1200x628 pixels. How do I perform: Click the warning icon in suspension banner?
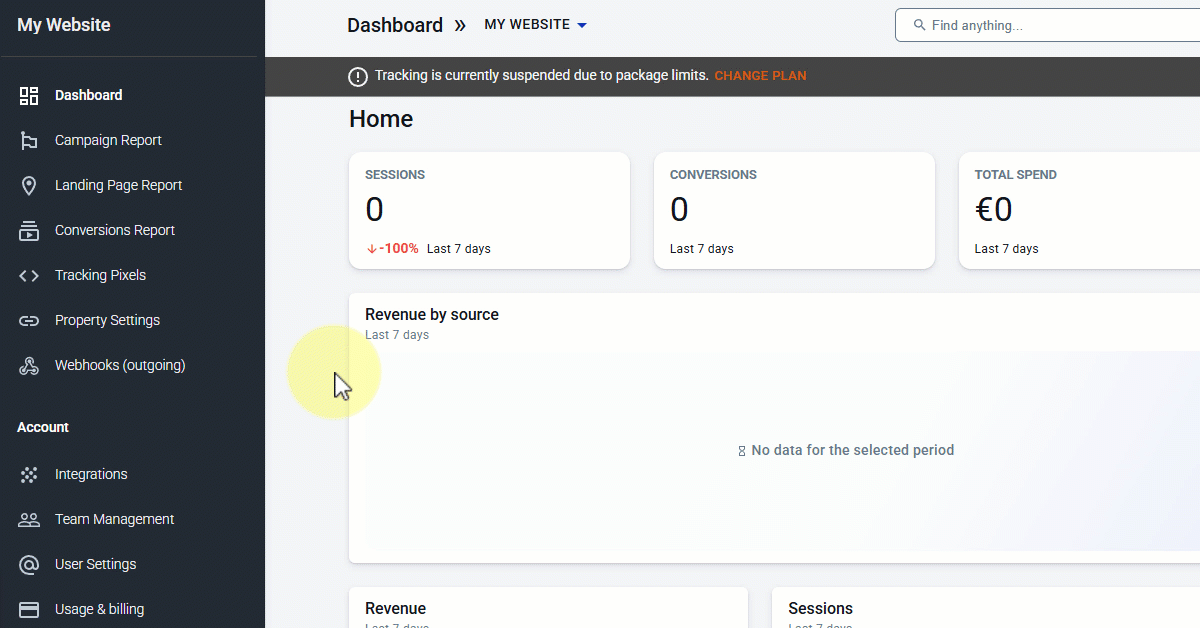pos(357,76)
